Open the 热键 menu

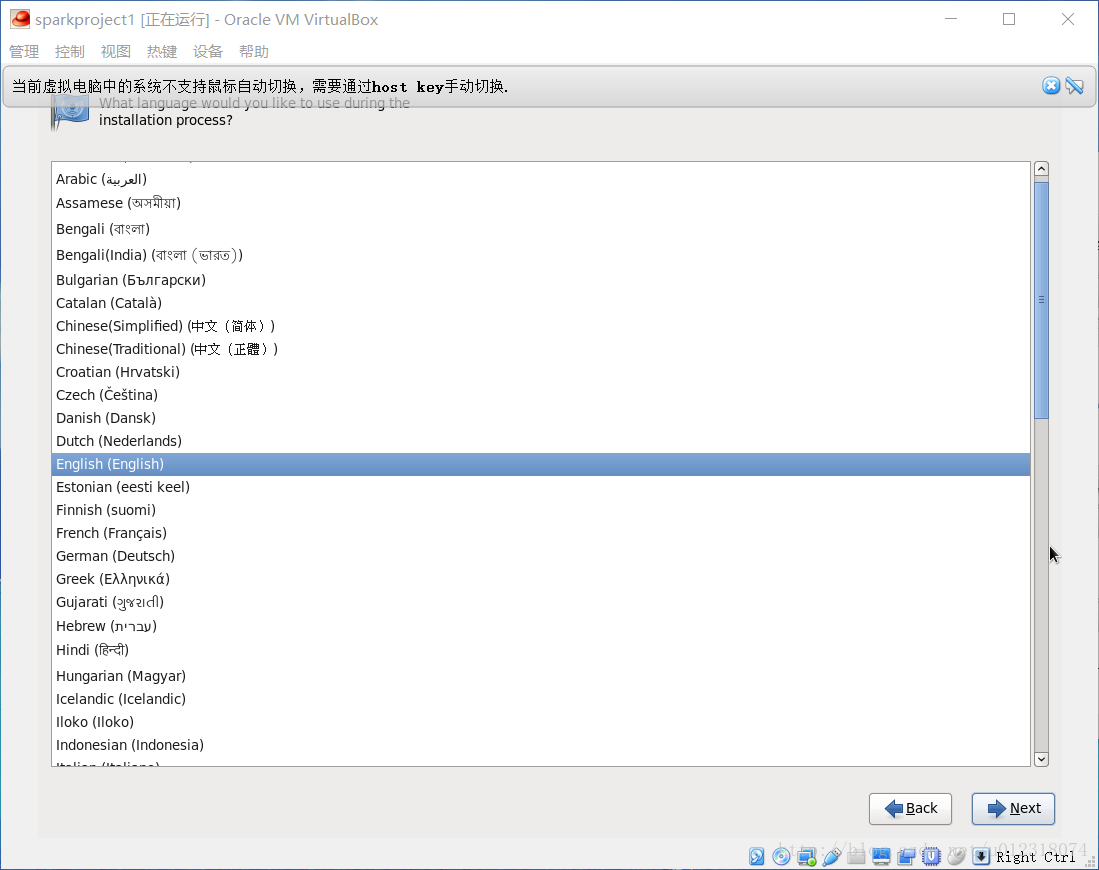coord(161,52)
